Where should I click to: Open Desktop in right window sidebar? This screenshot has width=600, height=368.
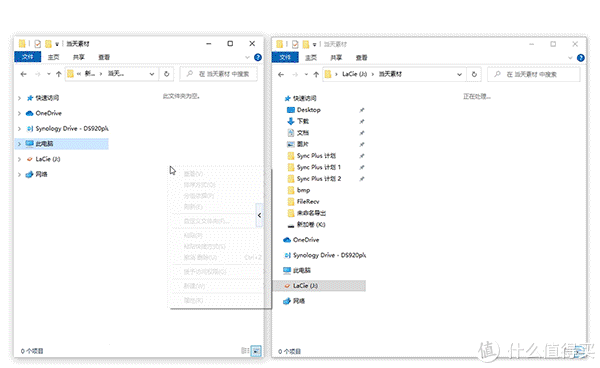point(304,110)
